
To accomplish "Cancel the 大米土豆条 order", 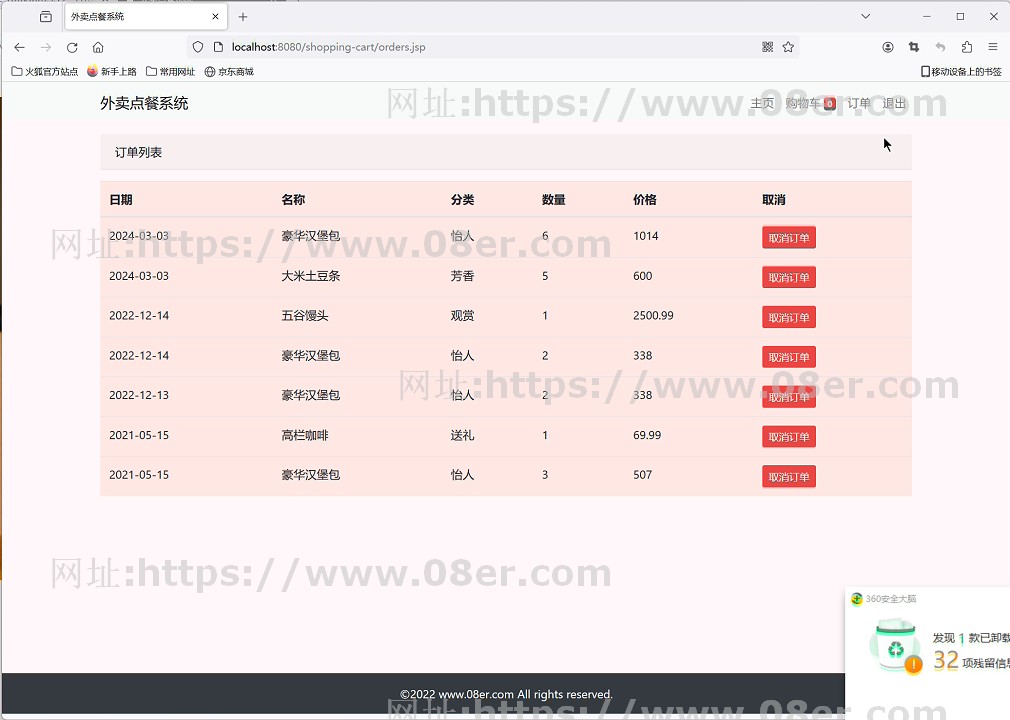I will click(789, 278).
